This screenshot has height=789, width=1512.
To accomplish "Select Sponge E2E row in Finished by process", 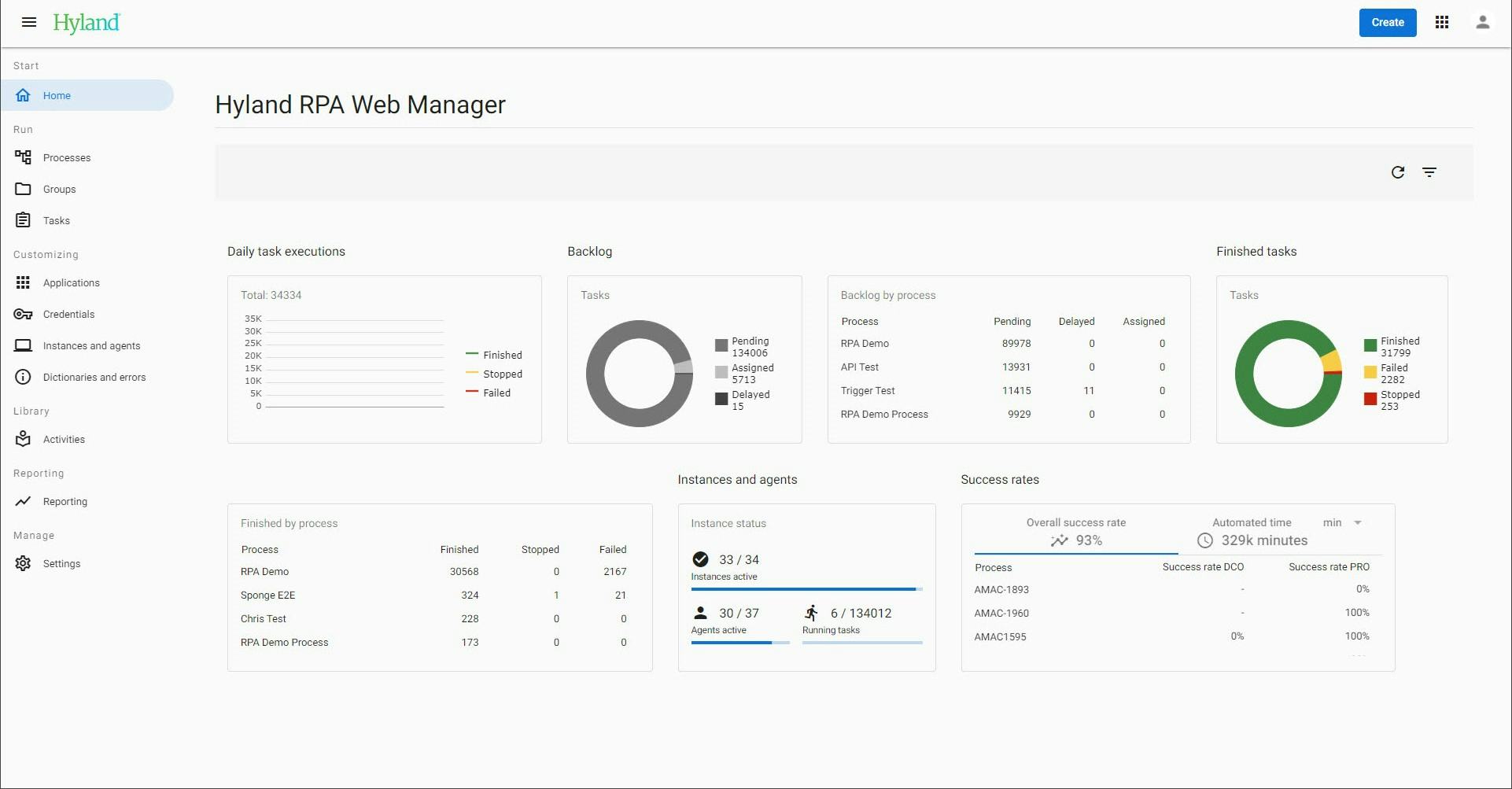I will (433, 595).
